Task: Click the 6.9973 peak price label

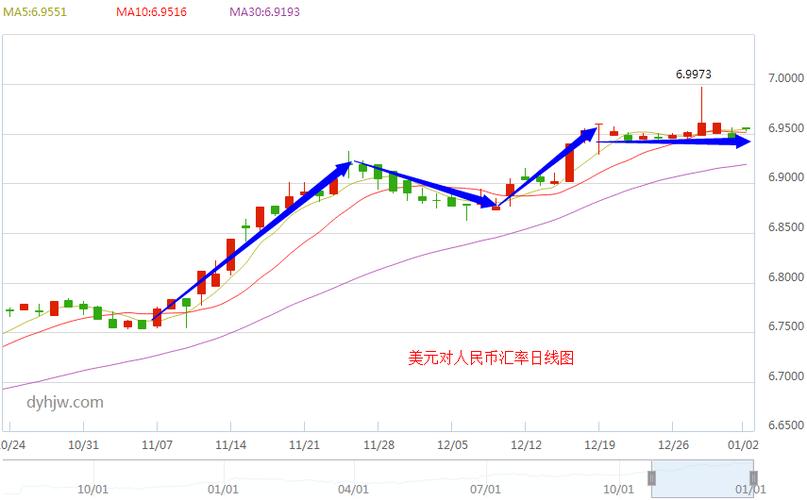Action: click(x=693, y=74)
